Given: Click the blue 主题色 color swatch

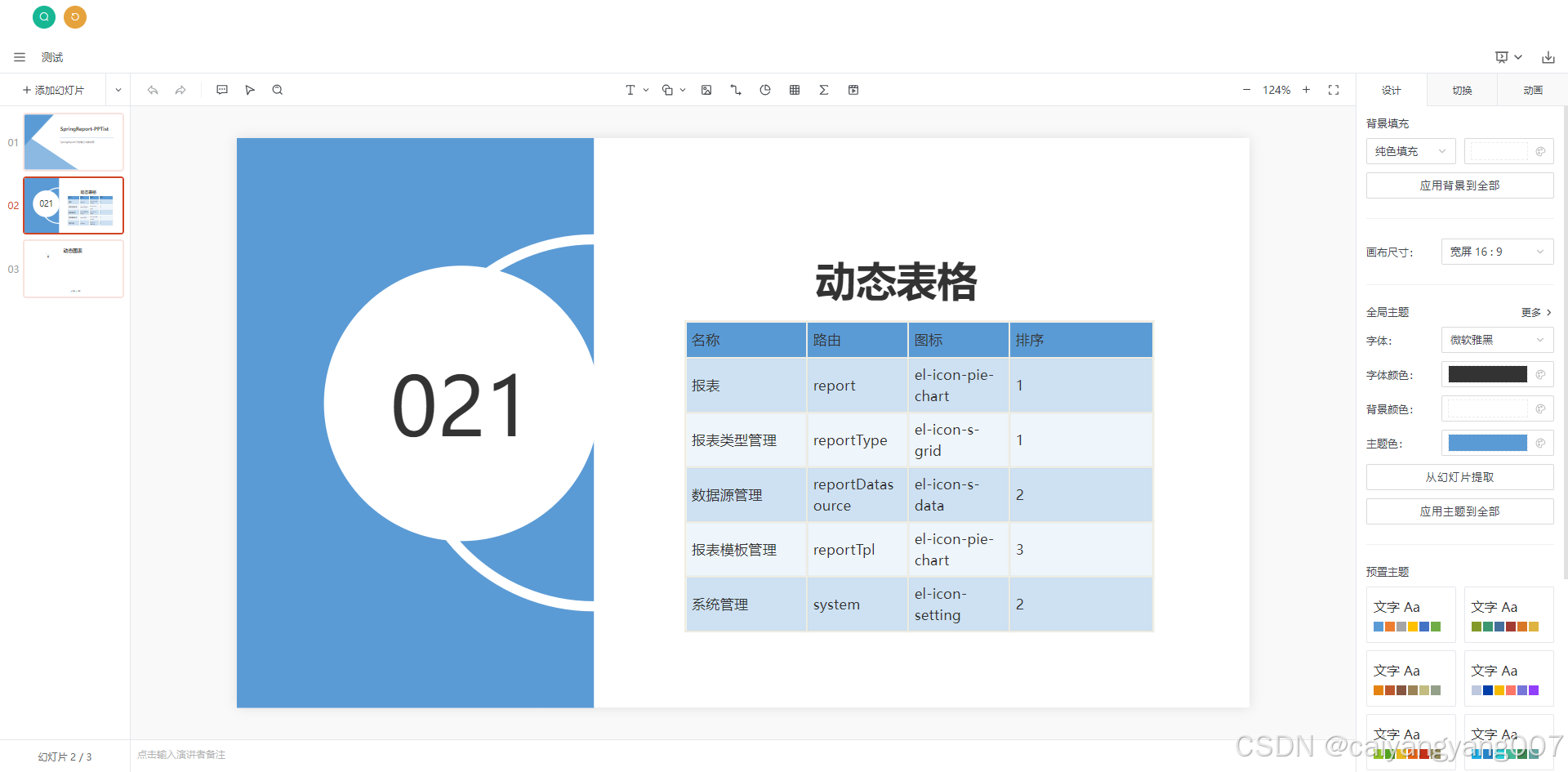Looking at the screenshot, I should tap(1488, 443).
